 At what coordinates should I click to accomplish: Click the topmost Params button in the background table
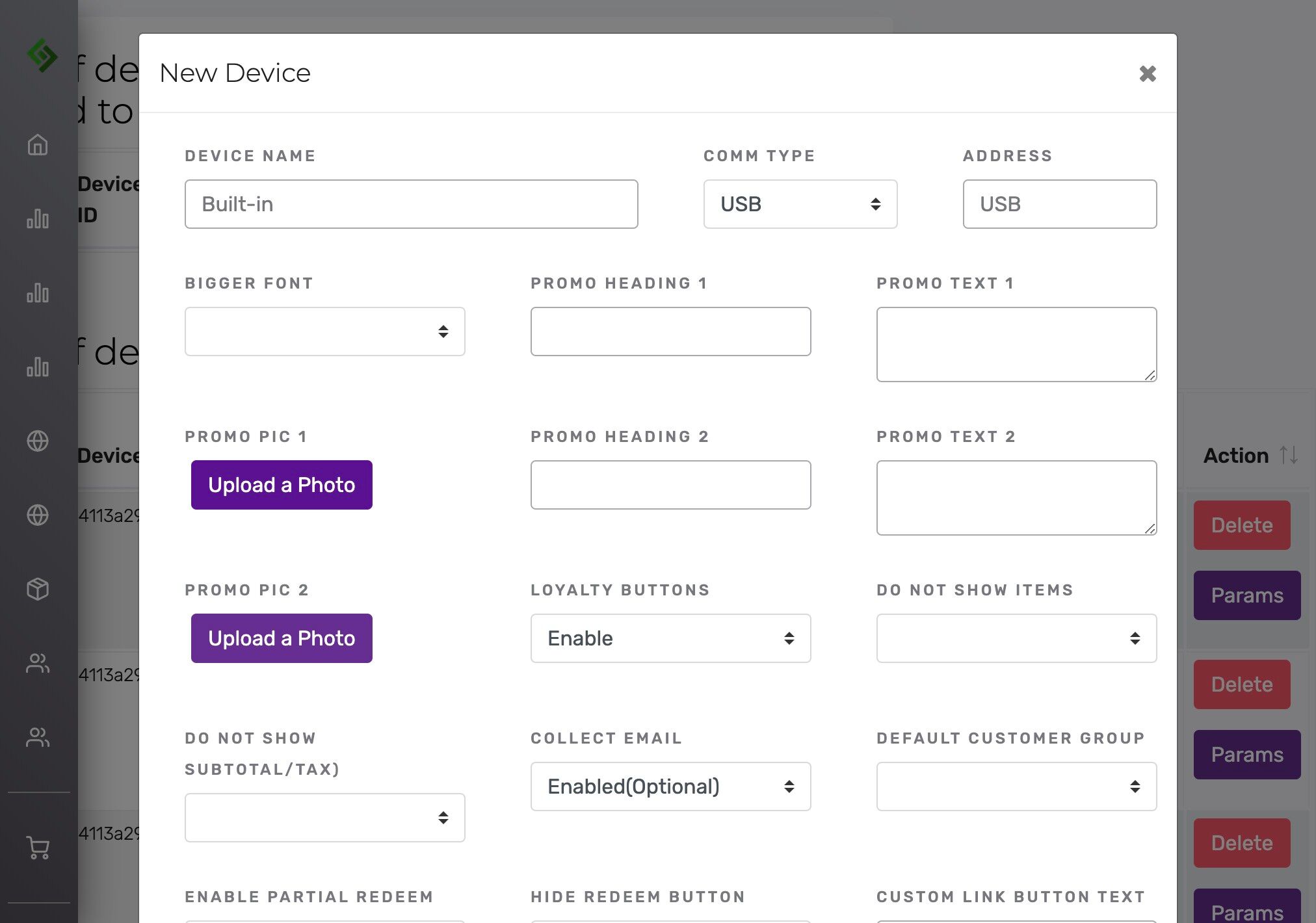point(1247,595)
